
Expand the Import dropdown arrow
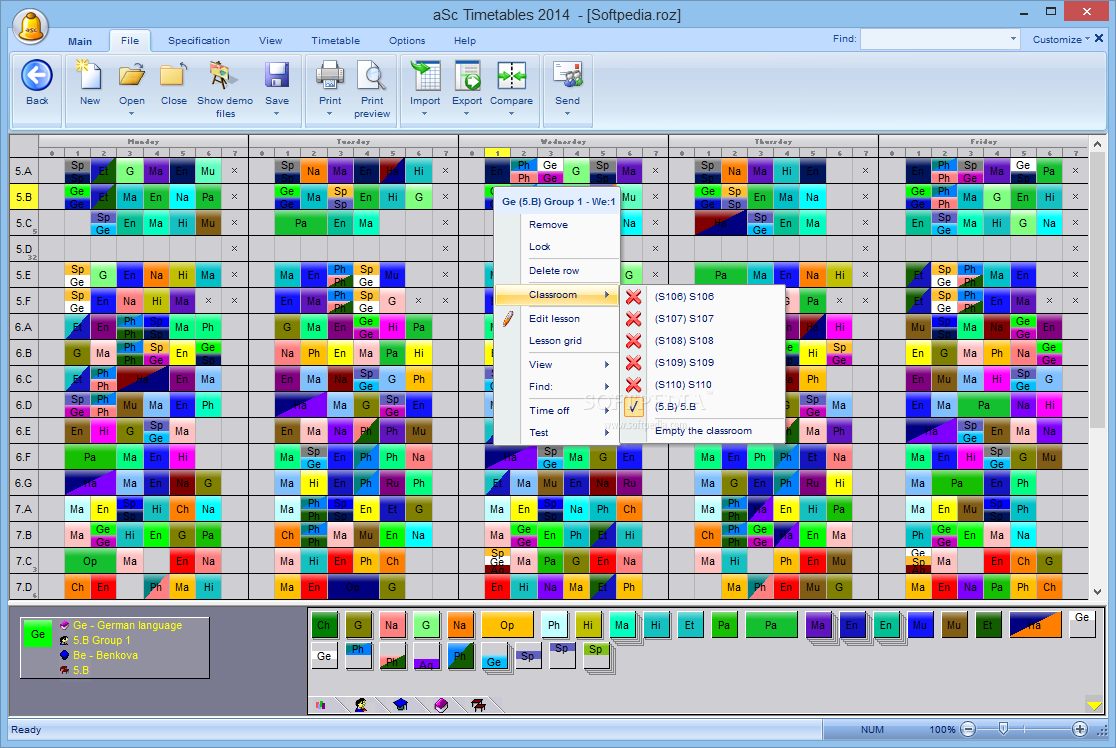point(425,114)
